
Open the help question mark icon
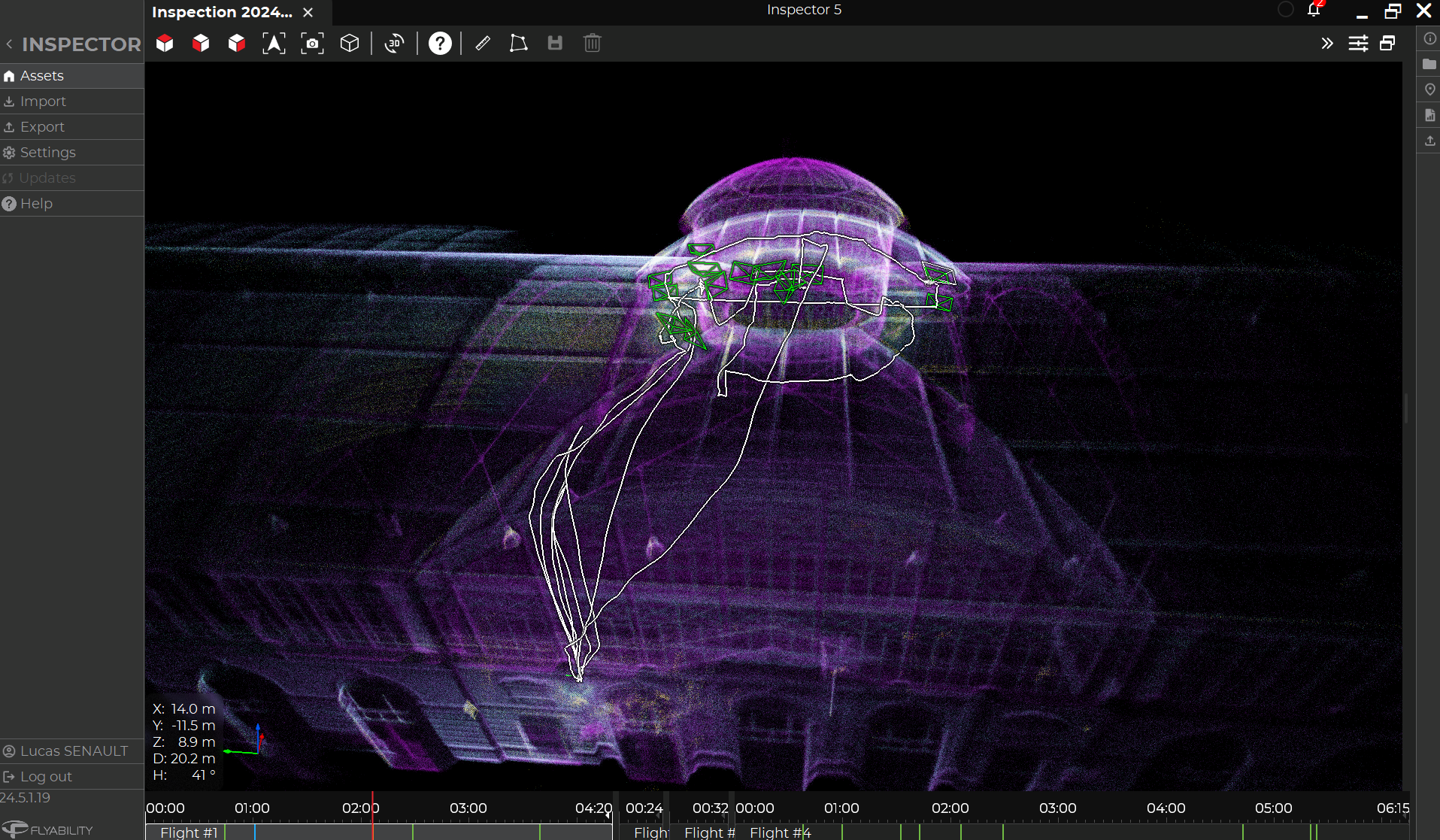(440, 44)
